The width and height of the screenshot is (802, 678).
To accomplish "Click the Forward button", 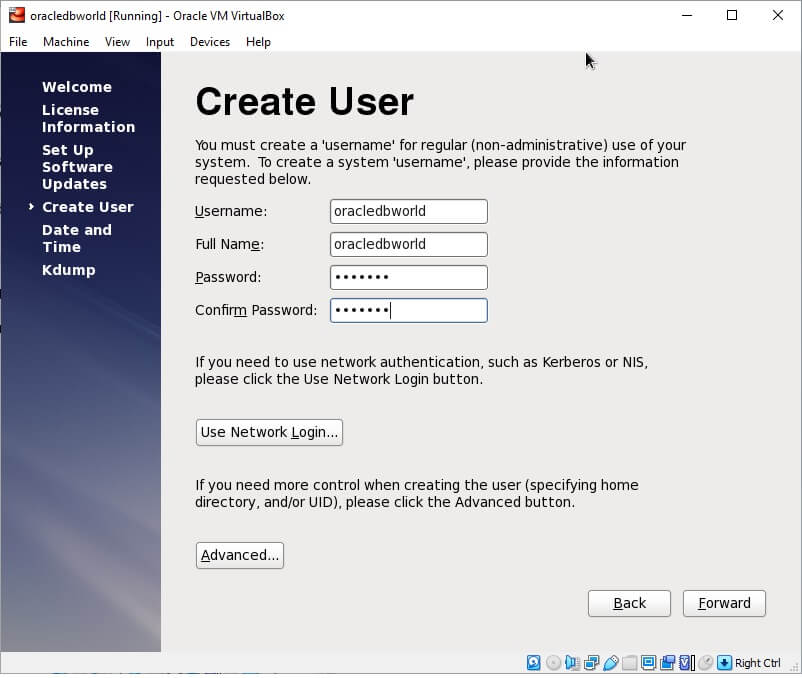I will 724,603.
